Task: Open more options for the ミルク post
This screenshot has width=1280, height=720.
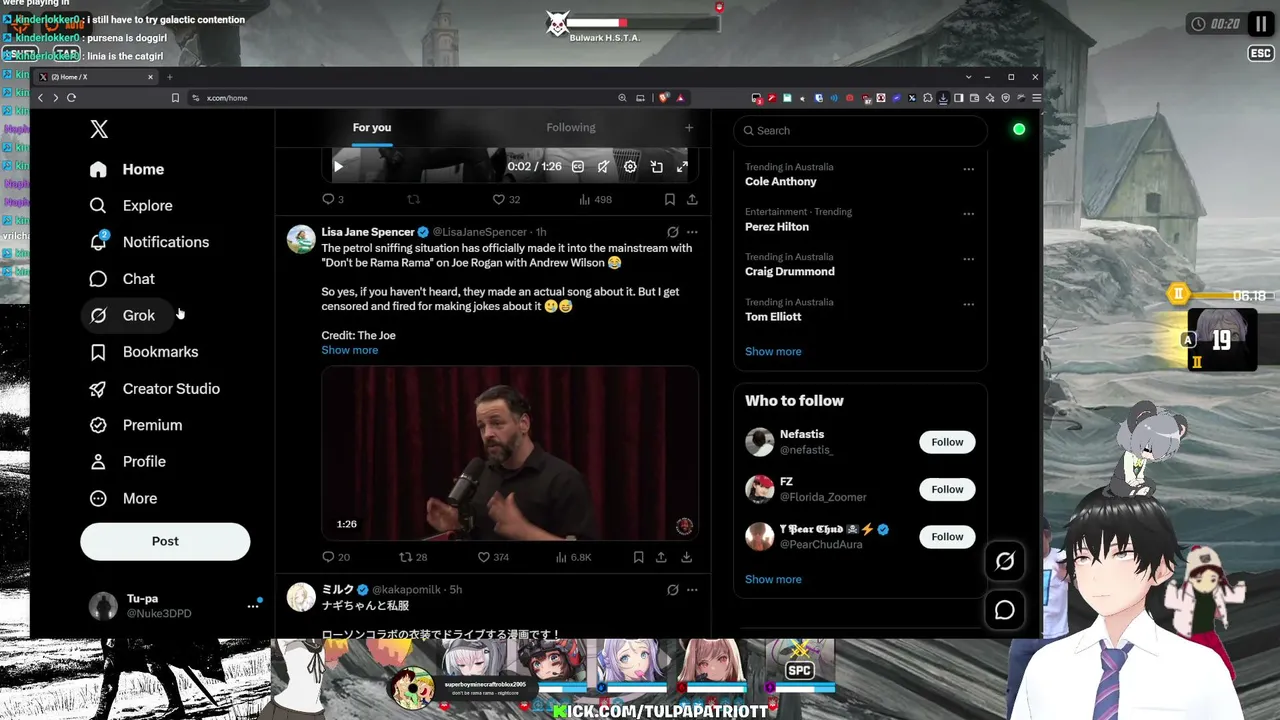Action: pos(692,590)
